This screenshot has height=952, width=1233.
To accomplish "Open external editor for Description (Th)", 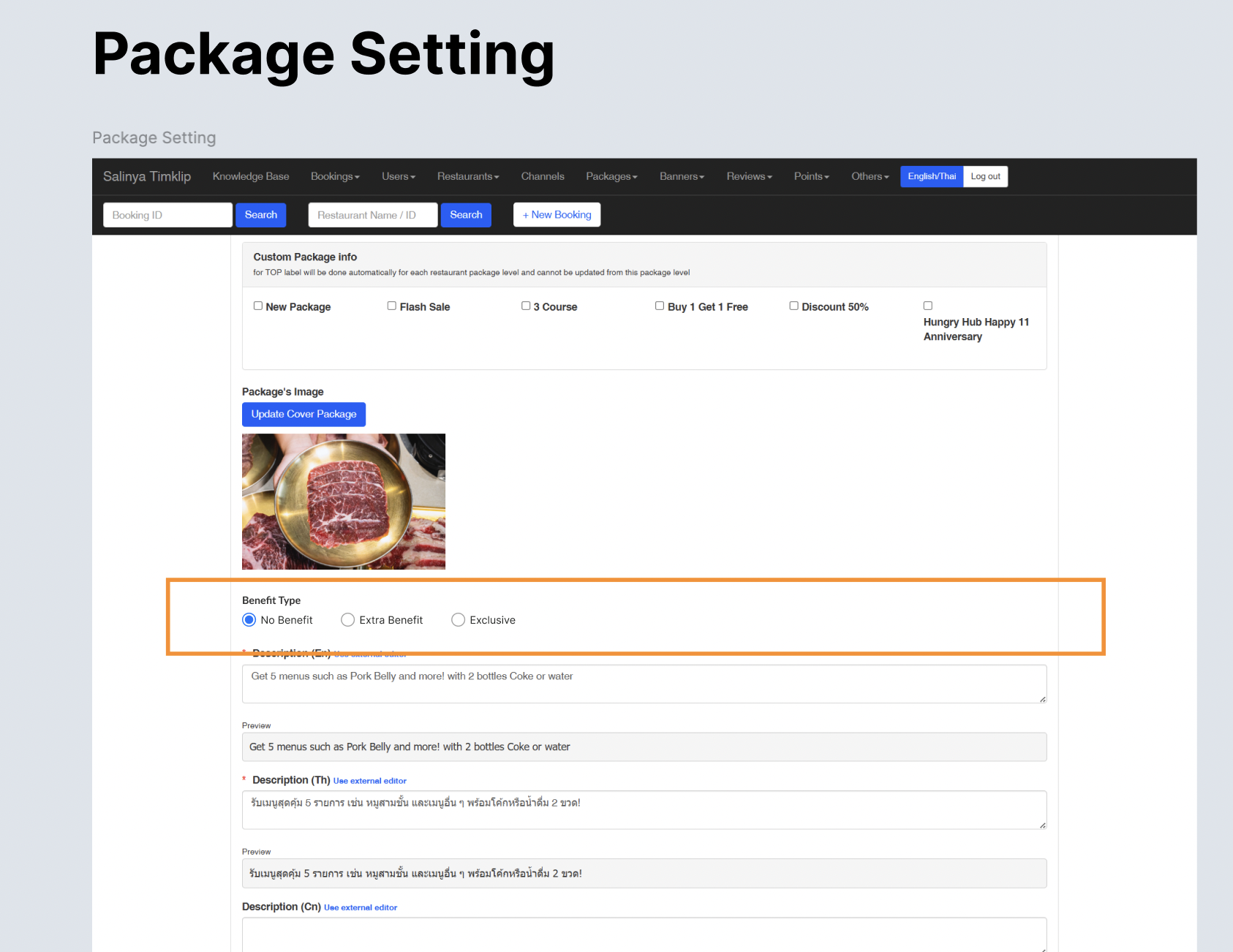I will tap(369, 781).
